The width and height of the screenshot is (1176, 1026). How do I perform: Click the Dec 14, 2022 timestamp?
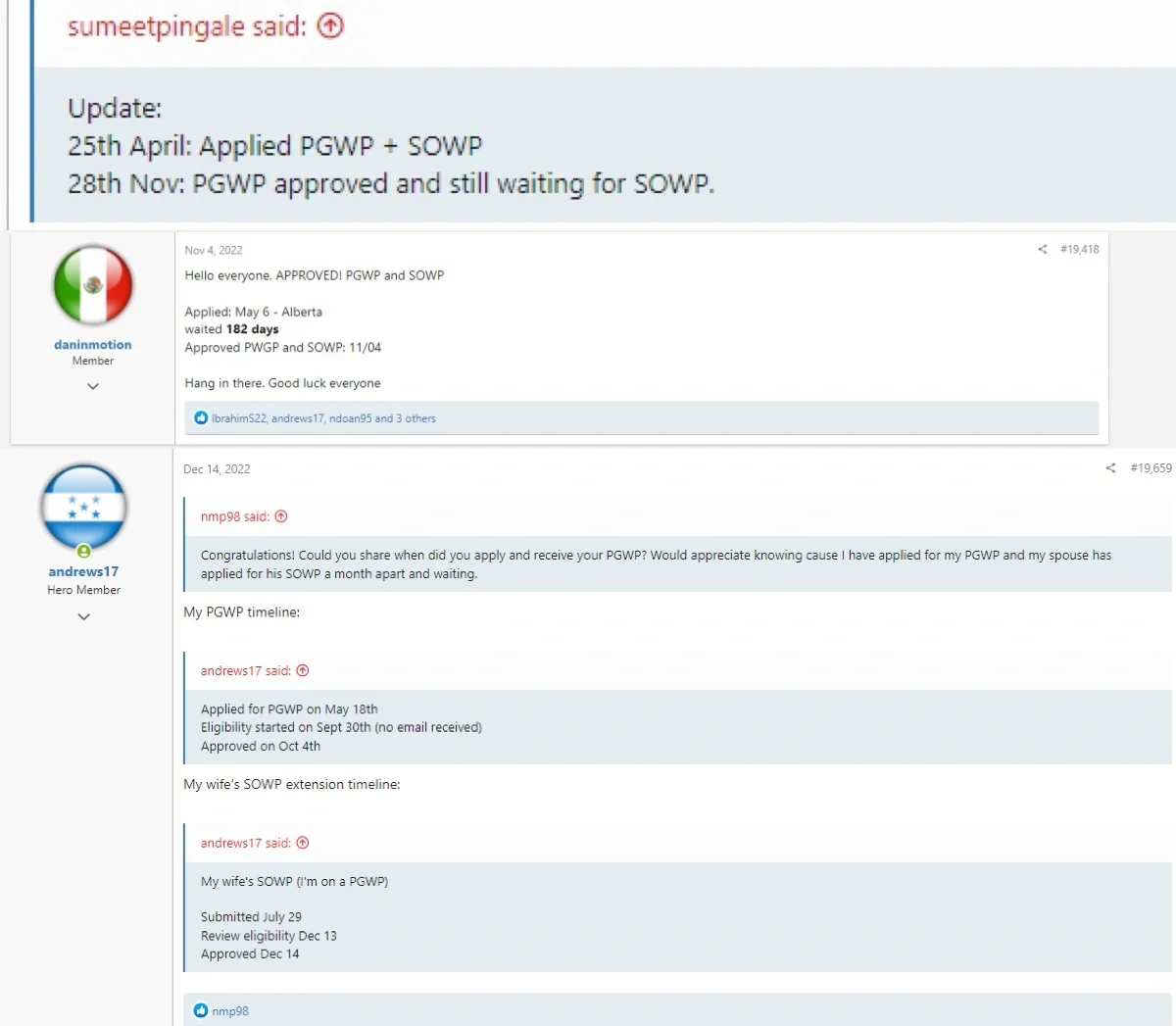point(217,469)
